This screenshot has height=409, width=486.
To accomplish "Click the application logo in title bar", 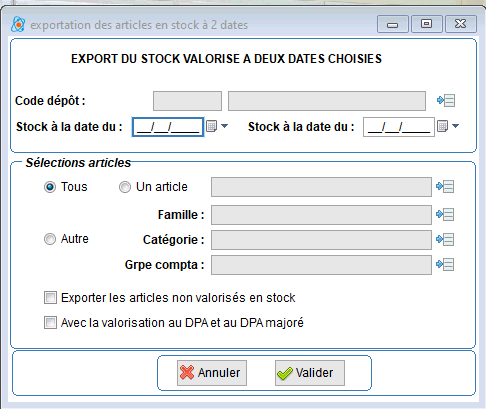I will (x=18, y=24).
